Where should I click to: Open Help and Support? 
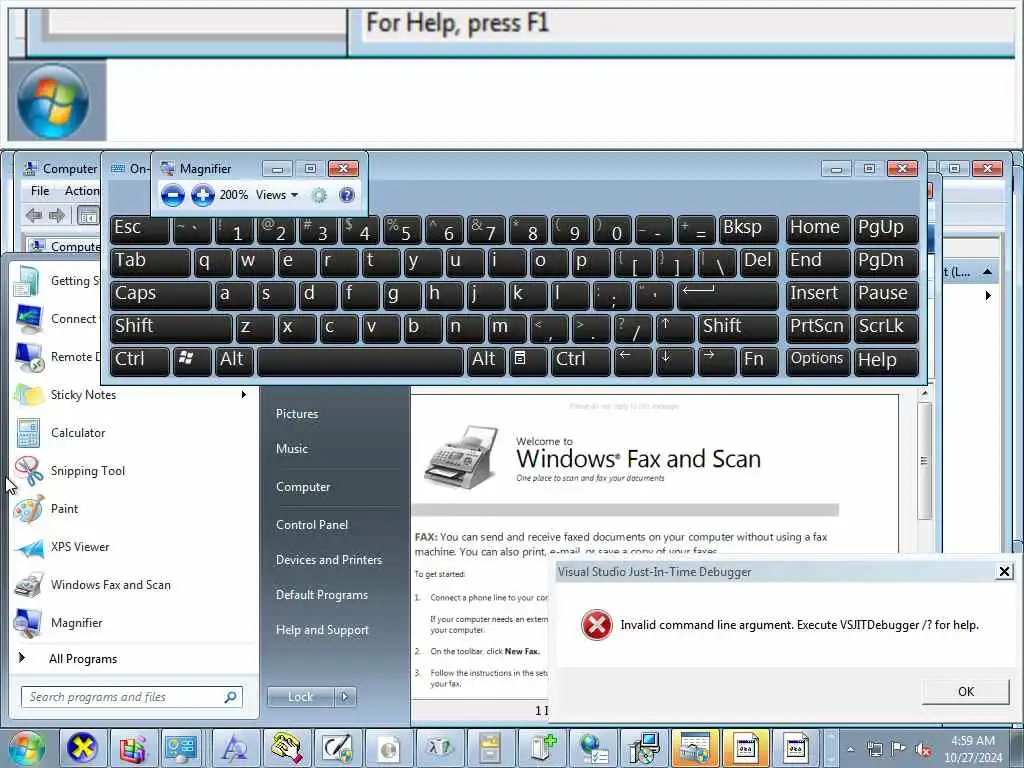point(322,630)
